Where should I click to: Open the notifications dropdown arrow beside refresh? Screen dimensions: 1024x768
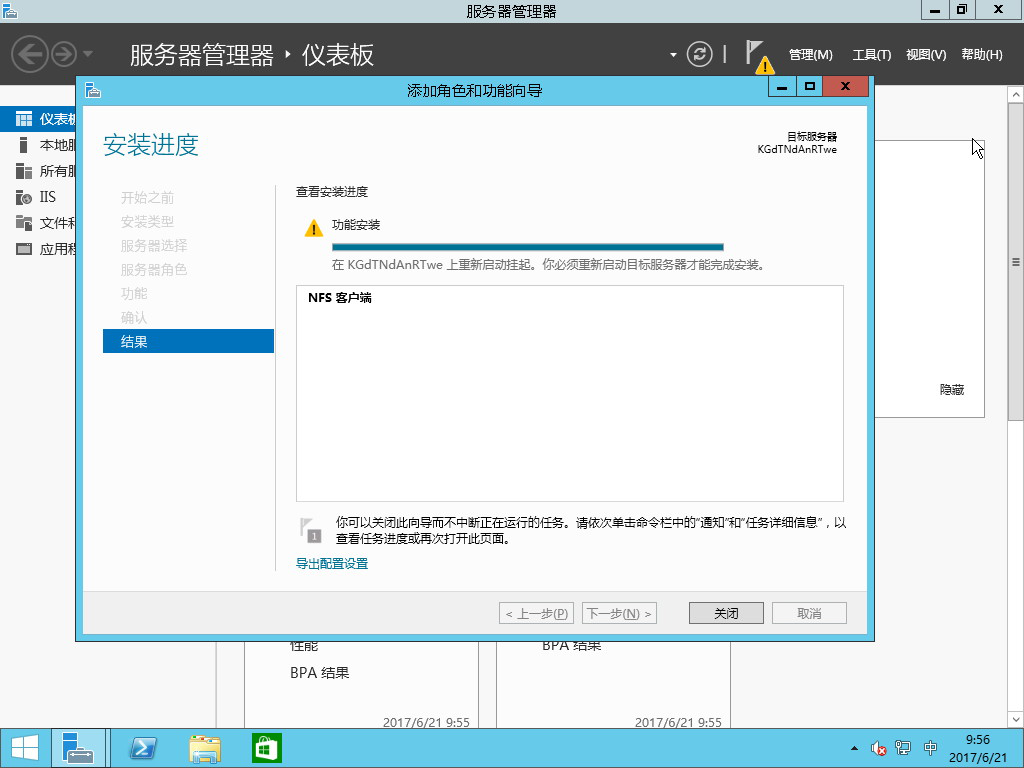tap(674, 55)
